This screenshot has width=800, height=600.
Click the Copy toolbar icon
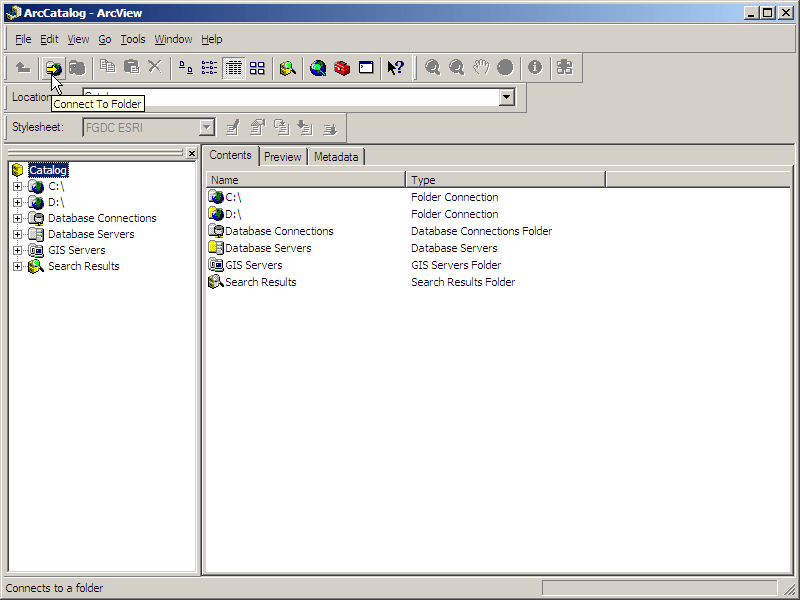(x=108, y=67)
